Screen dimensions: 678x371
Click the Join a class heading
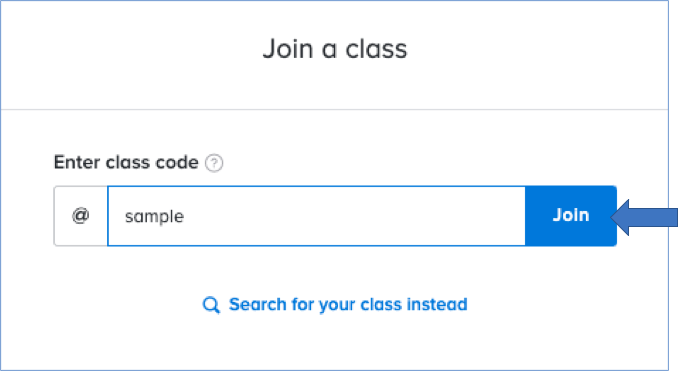(x=335, y=48)
